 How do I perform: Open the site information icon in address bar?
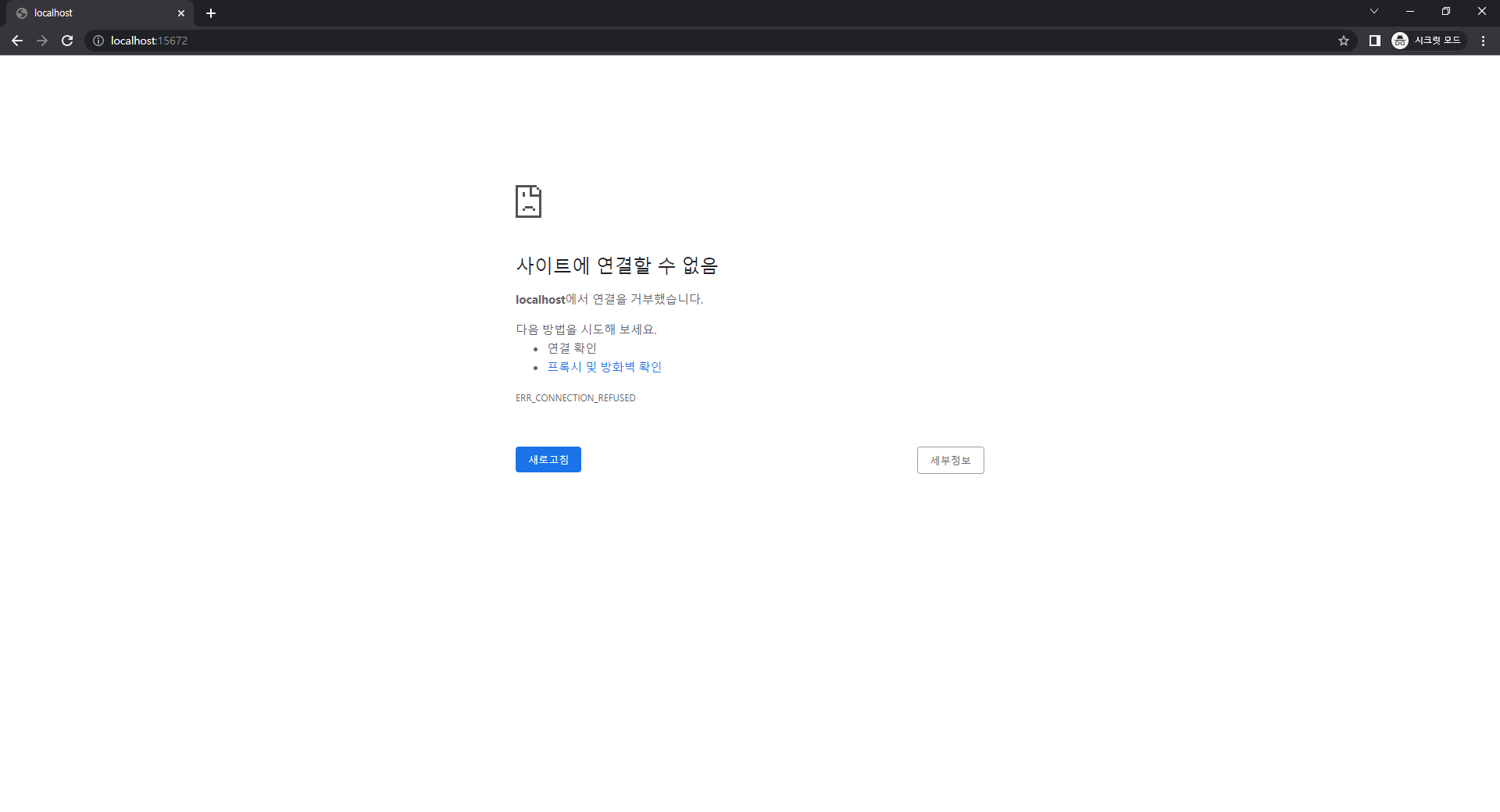pos(98,41)
